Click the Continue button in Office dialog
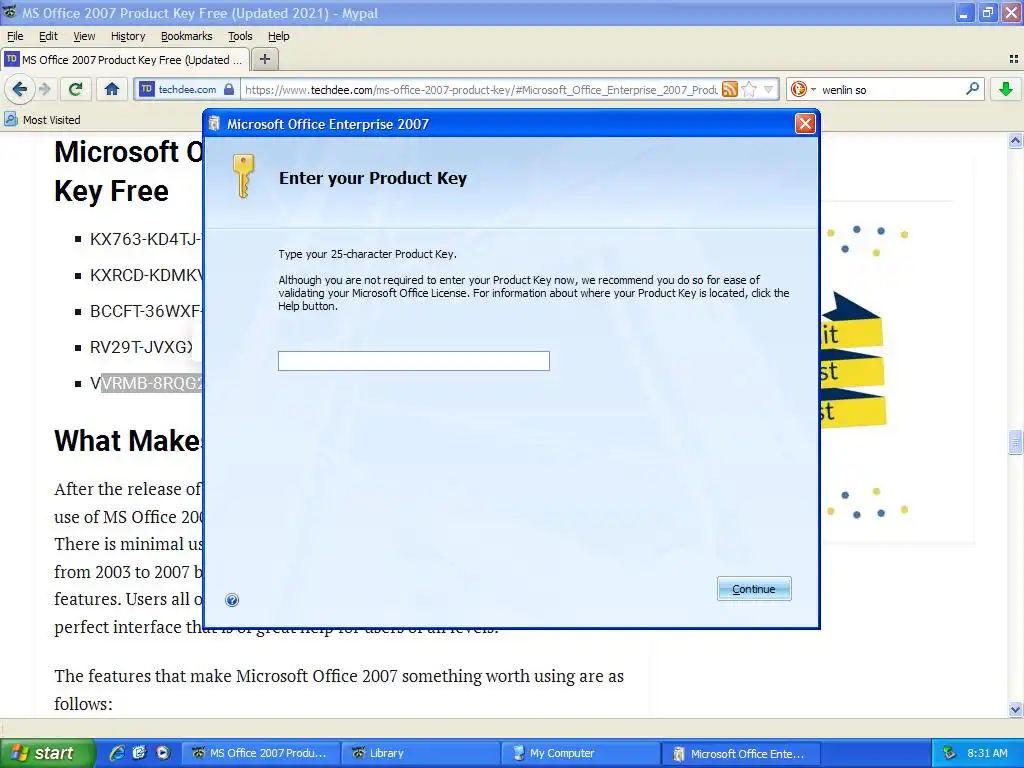This screenshot has width=1024, height=768. (754, 588)
